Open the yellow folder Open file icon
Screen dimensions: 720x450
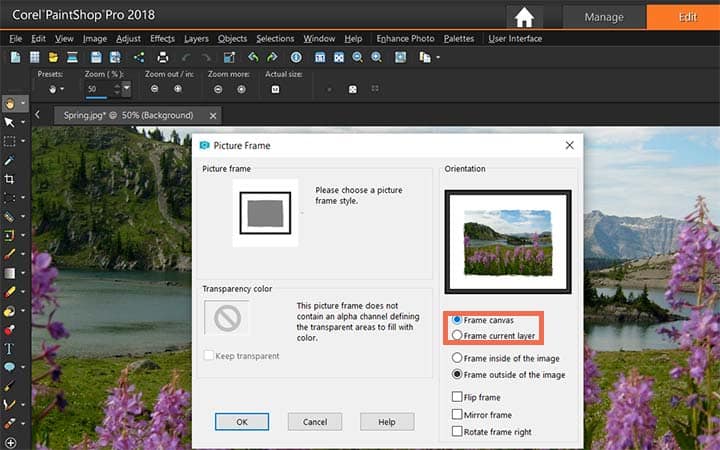(53, 57)
